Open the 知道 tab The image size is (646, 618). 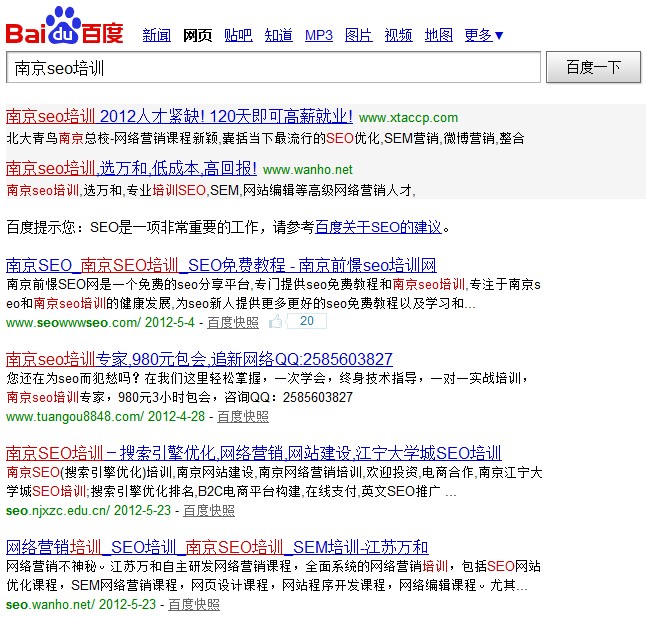coord(279,35)
